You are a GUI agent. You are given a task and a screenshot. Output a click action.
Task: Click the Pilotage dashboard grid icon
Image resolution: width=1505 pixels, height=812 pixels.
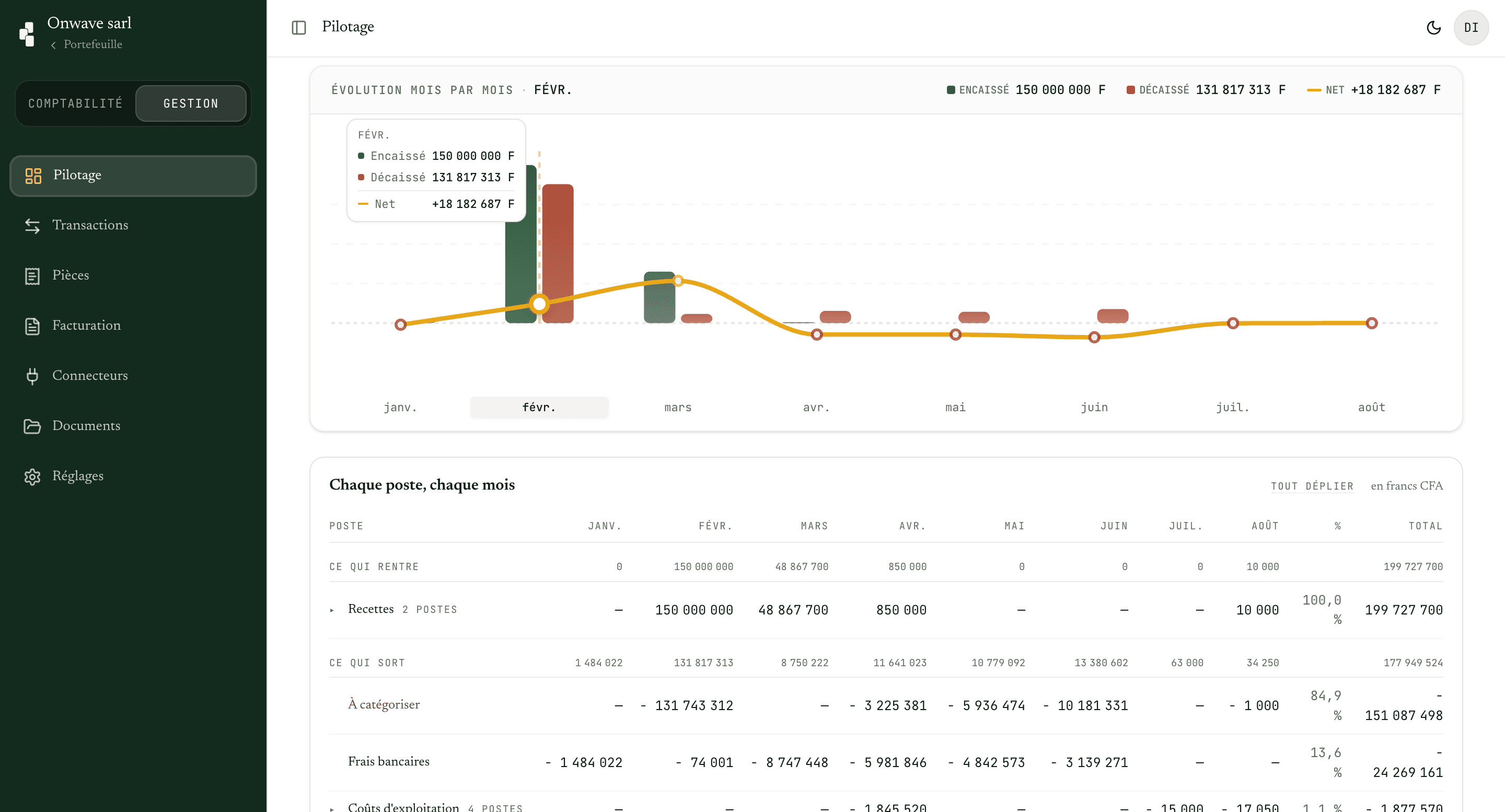(33, 176)
